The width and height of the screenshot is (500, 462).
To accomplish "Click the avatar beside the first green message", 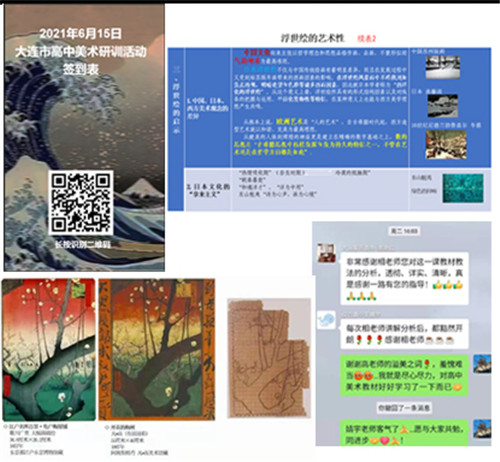I will coord(482,364).
